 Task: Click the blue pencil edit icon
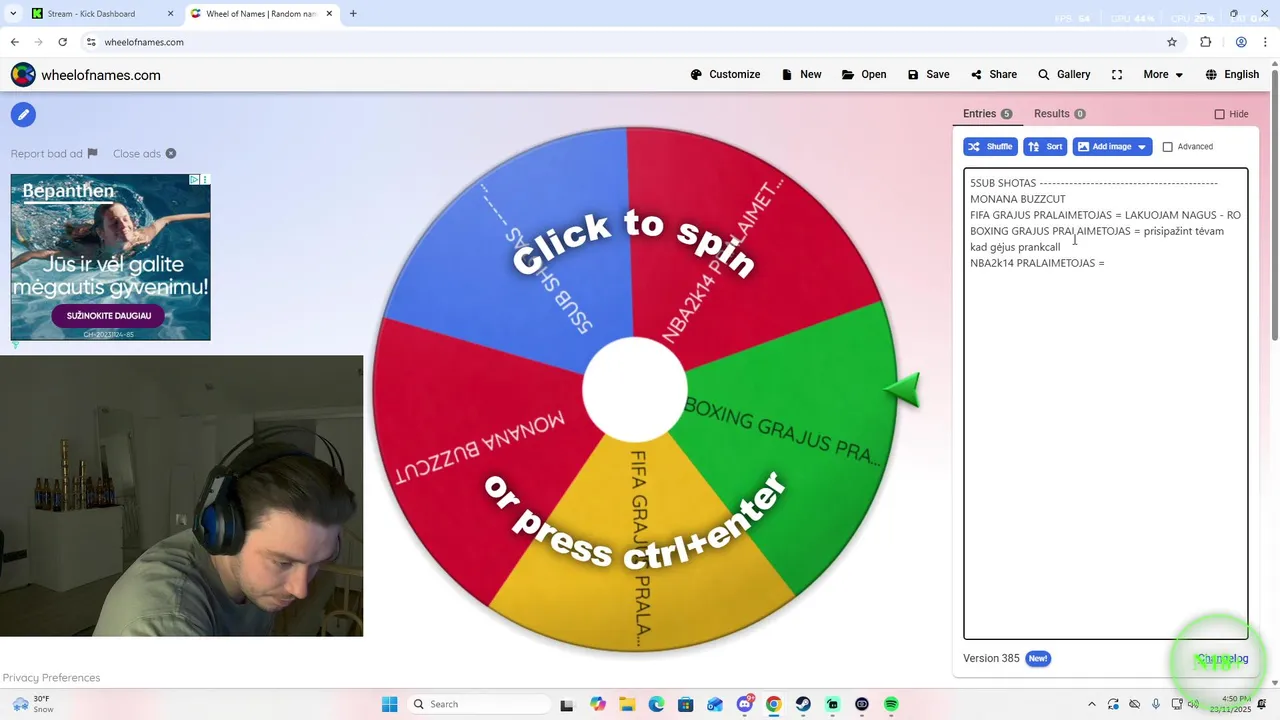[x=23, y=115]
